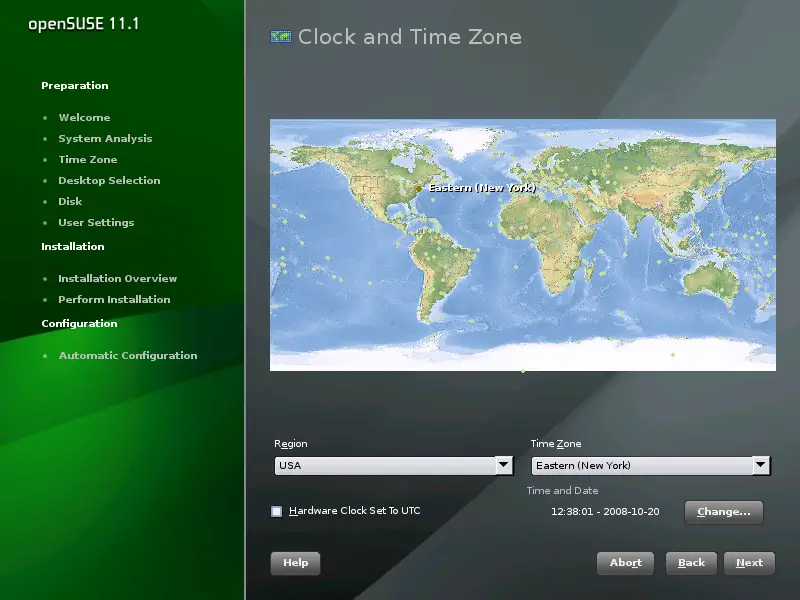
Task: Select Time Zone step in sidebar
Action: pyautogui.click(x=87, y=160)
